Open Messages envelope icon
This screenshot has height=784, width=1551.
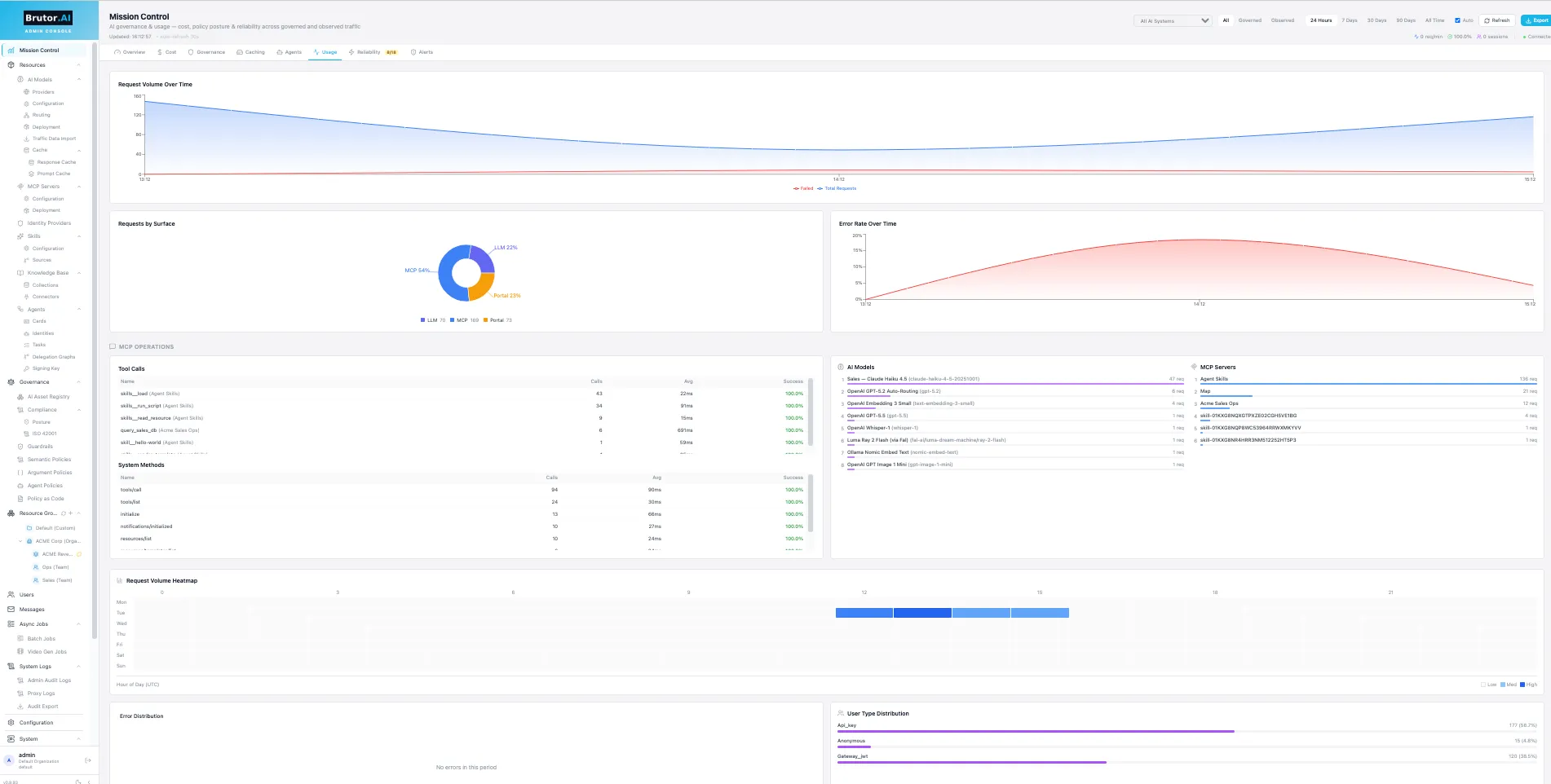[11, 610]
